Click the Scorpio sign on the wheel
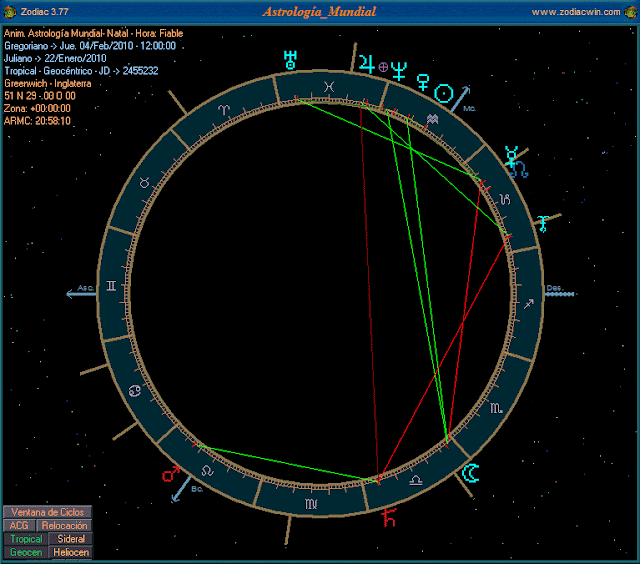The image size is (640, 564). 496,408
